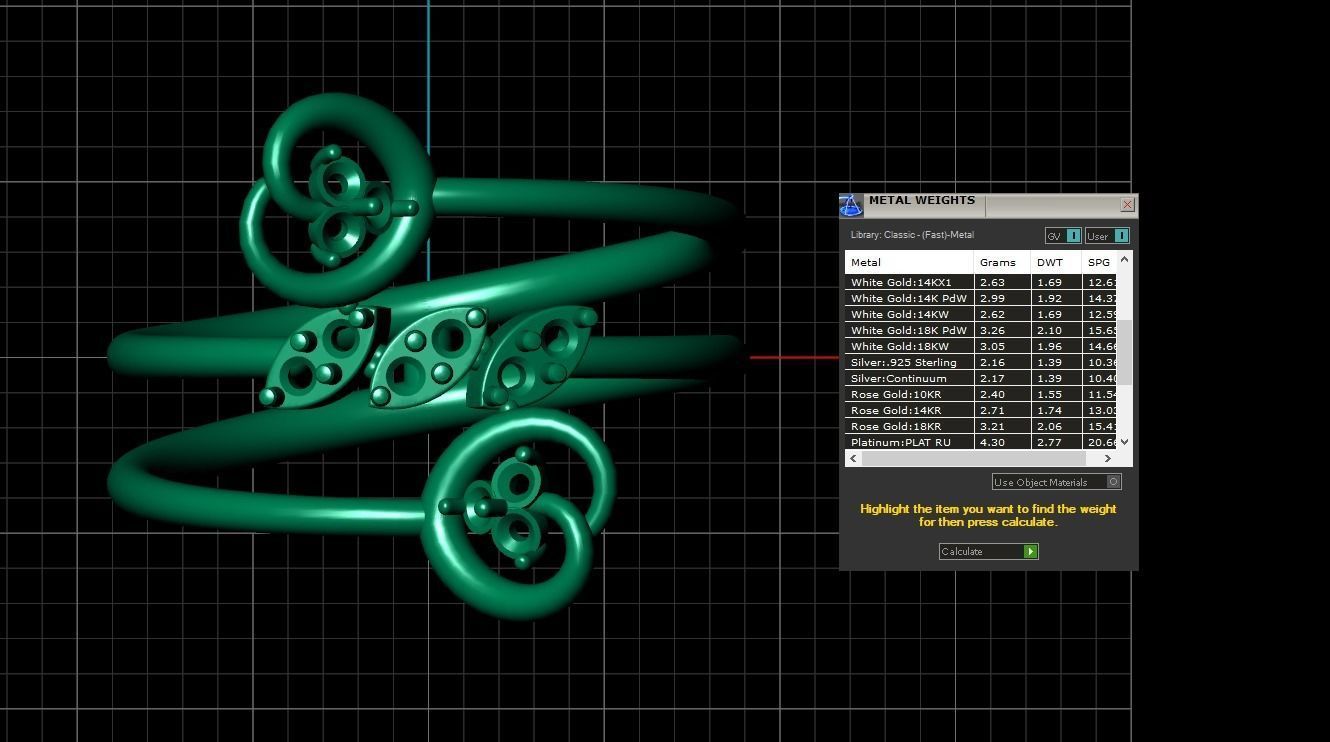Screen dimensions: 1330x742
Task: Select the Silver:Continuum row
Action: 981,378
